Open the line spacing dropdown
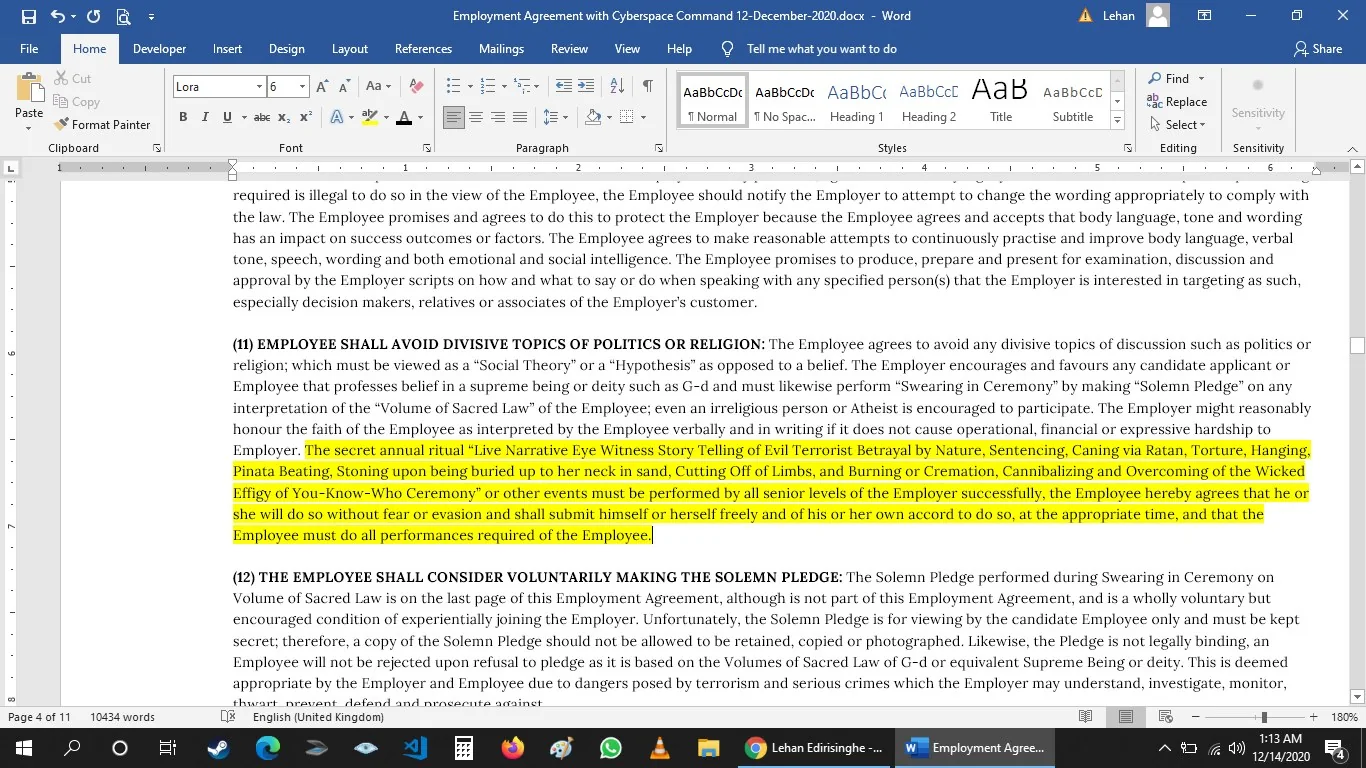The width and height of the screenshot is (1366, 768). coord(555,118)
